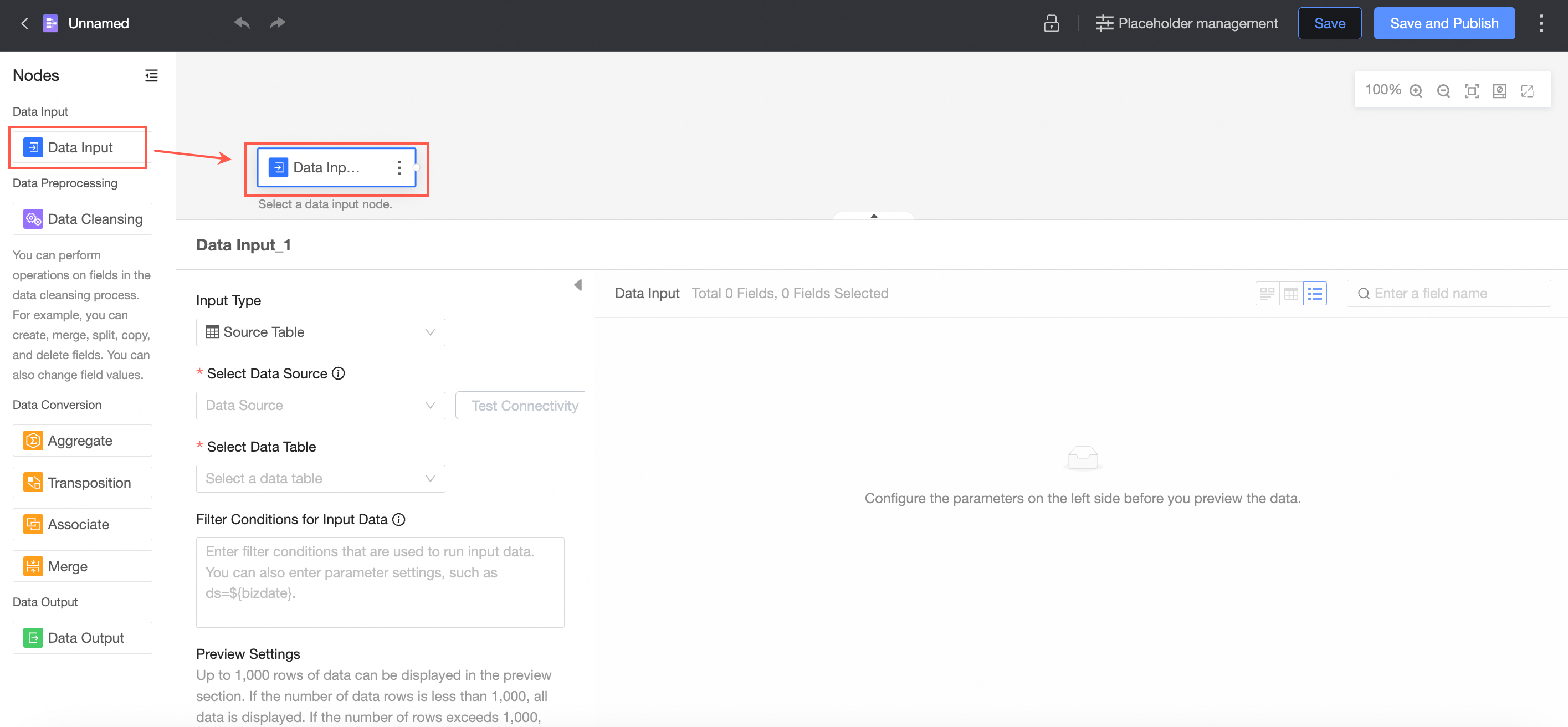Screen dimensions: 1568x727
Task: Click the Enter a field name search box
Action: (x=1455, y=294)
